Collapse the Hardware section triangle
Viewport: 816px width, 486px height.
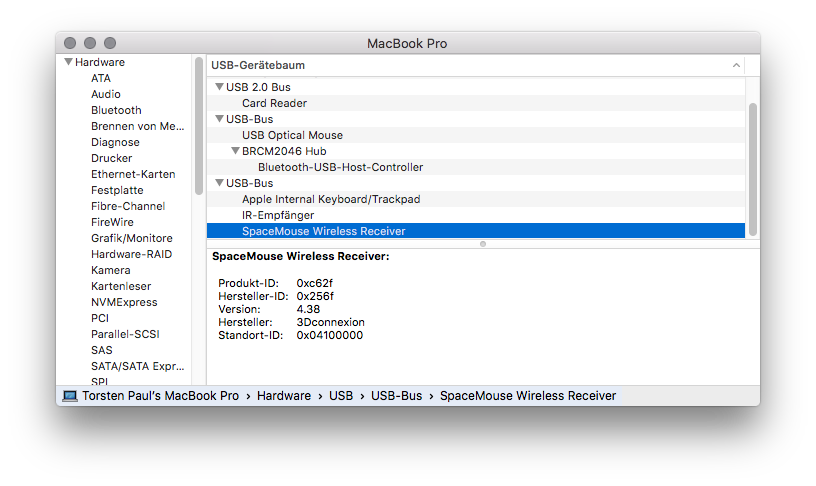point(68,62)
